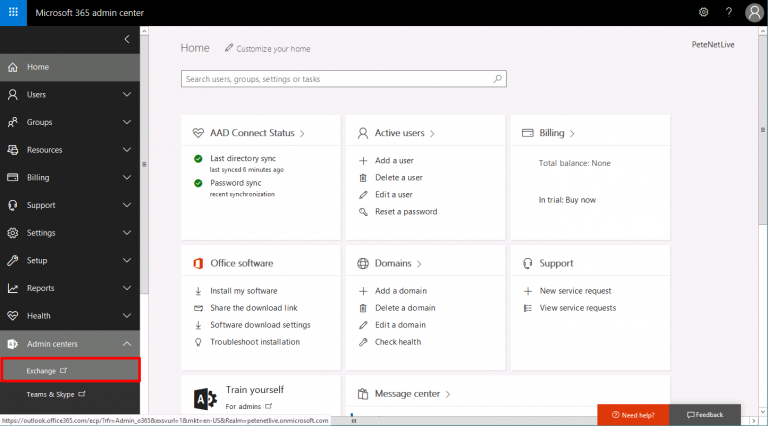
Task: Click the Need help? button
Action: [633, 415]
